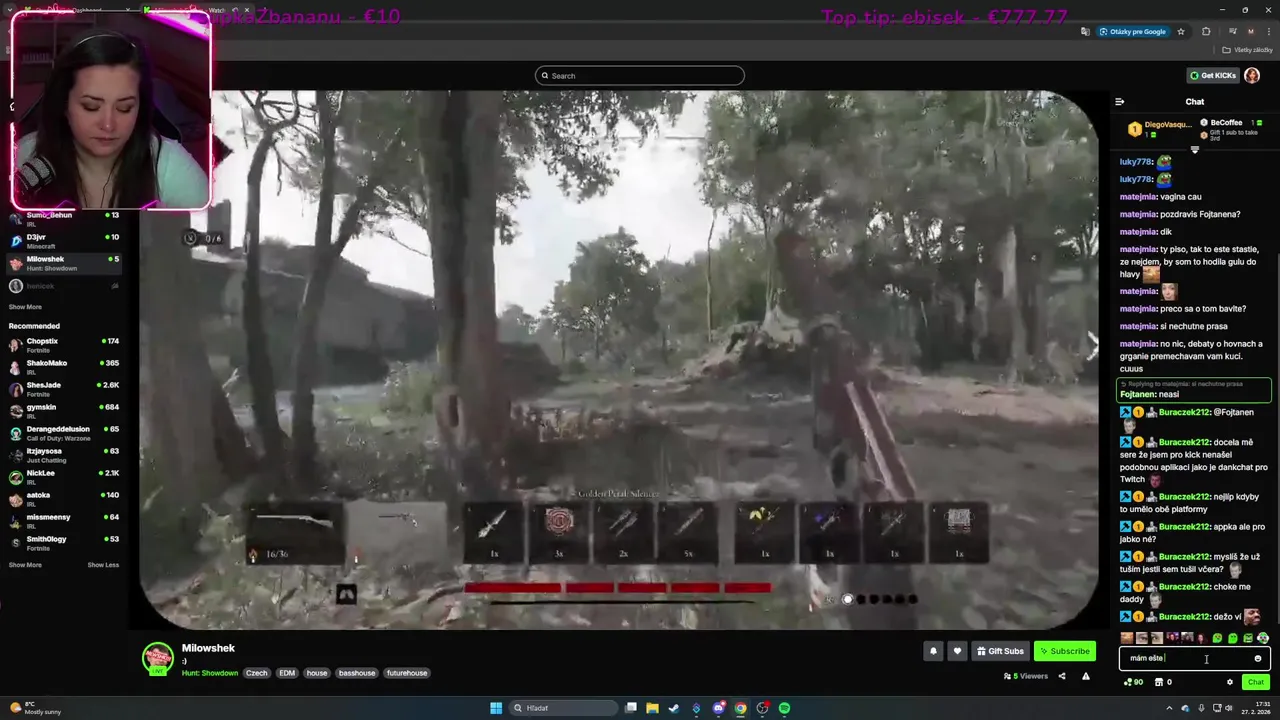
Task: Open Milowshek streamer avatar
Action: pos(157,657)
